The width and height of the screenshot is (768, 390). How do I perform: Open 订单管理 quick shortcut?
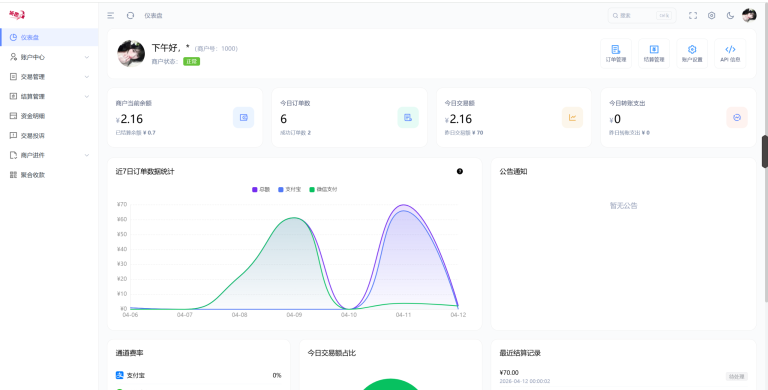coord(616,53)
